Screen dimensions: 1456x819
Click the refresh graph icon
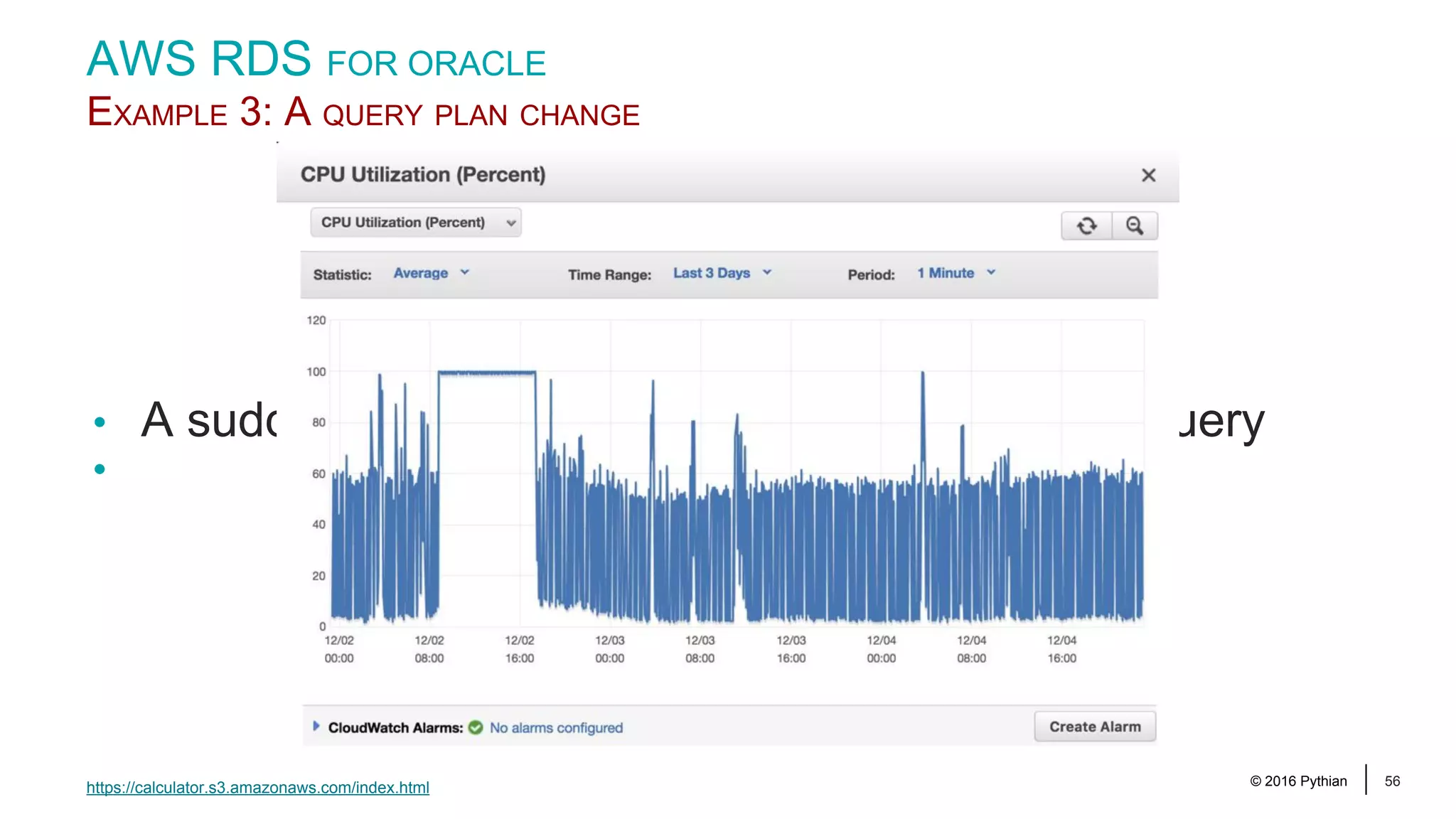[1086, 226]
